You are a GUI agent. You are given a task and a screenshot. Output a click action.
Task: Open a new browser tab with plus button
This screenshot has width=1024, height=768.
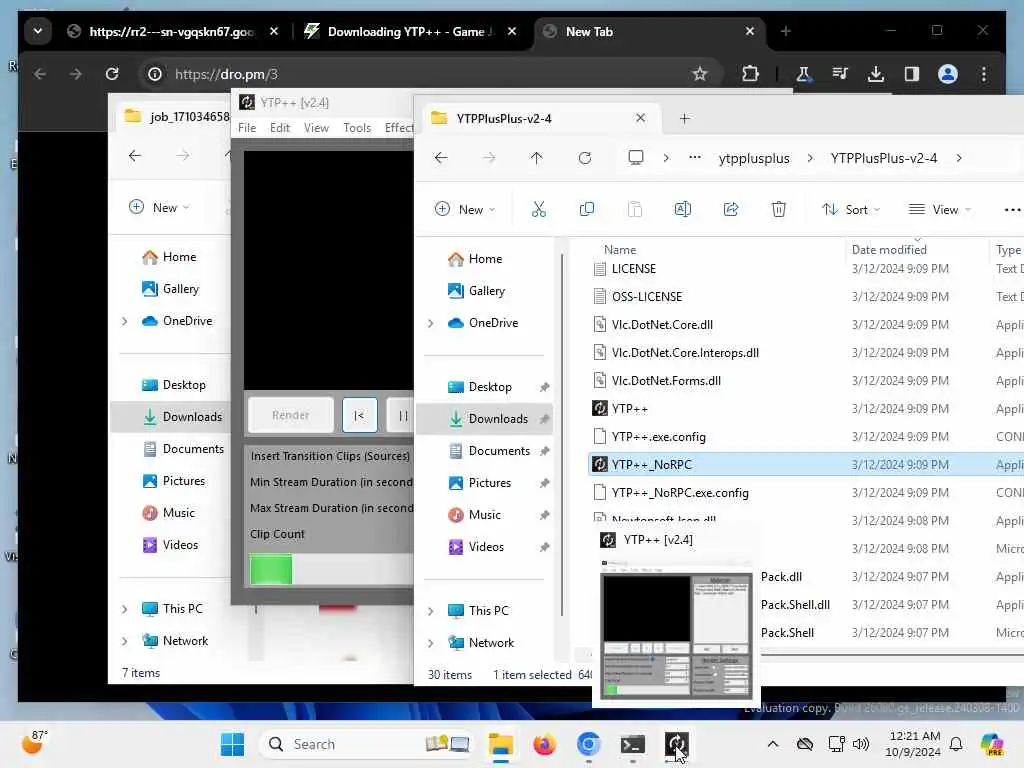click(x=786, y=31)
